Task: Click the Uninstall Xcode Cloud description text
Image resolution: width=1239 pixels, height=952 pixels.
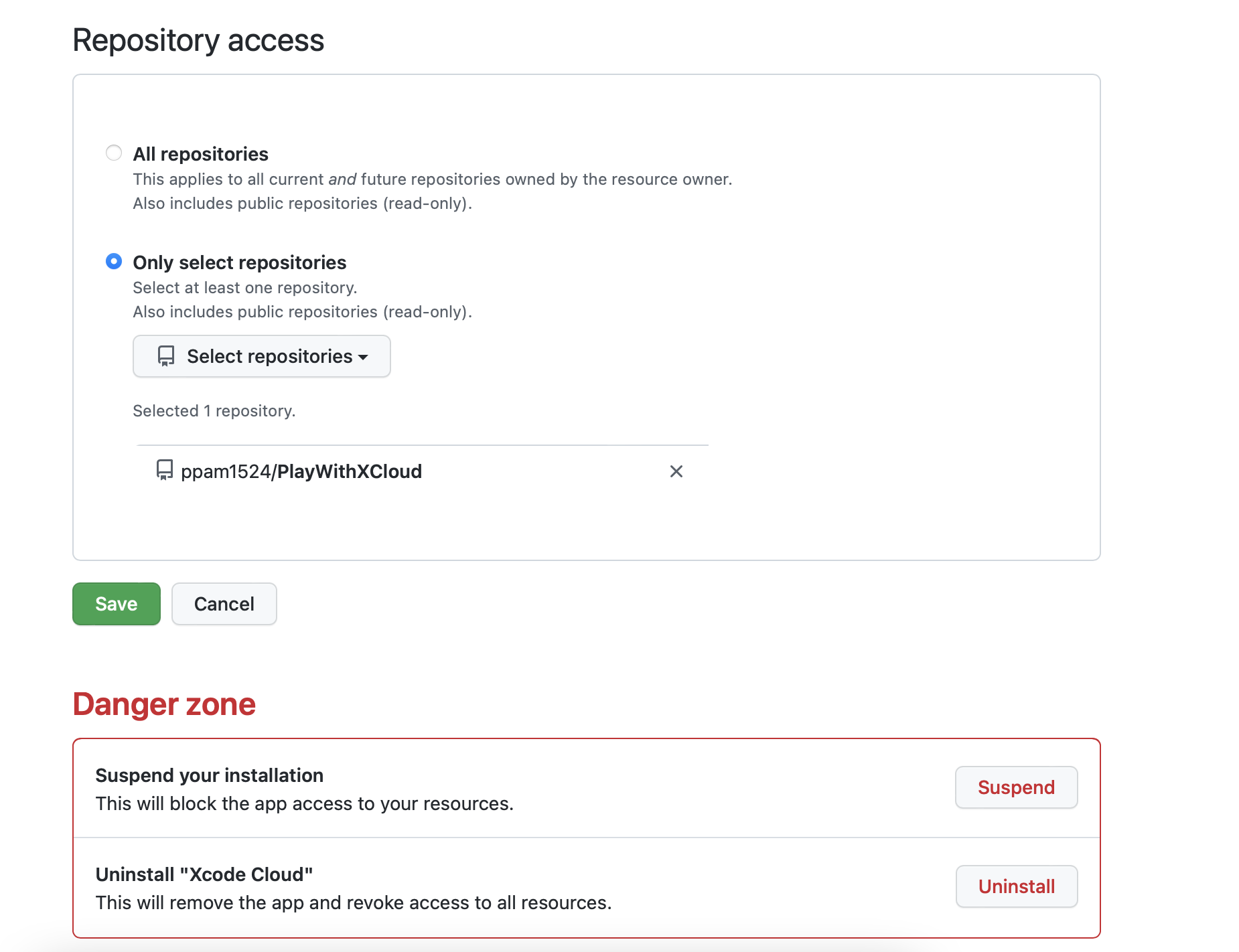Action: 354,902
